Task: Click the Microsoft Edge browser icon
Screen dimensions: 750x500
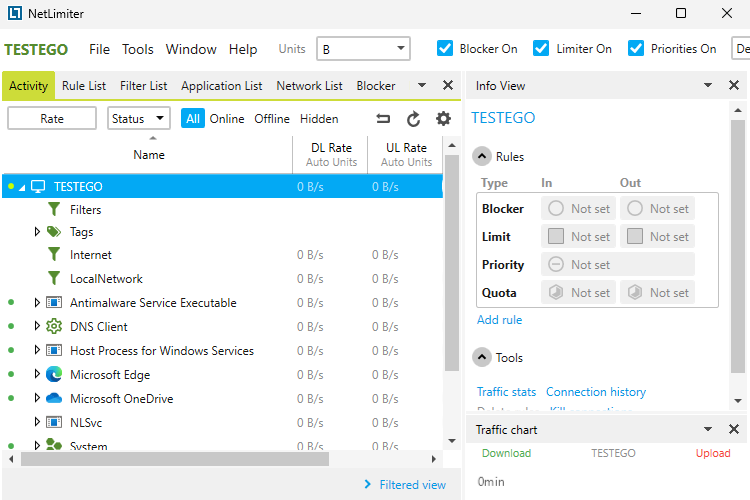Action: pyautogui.click(x=54, y=374)
